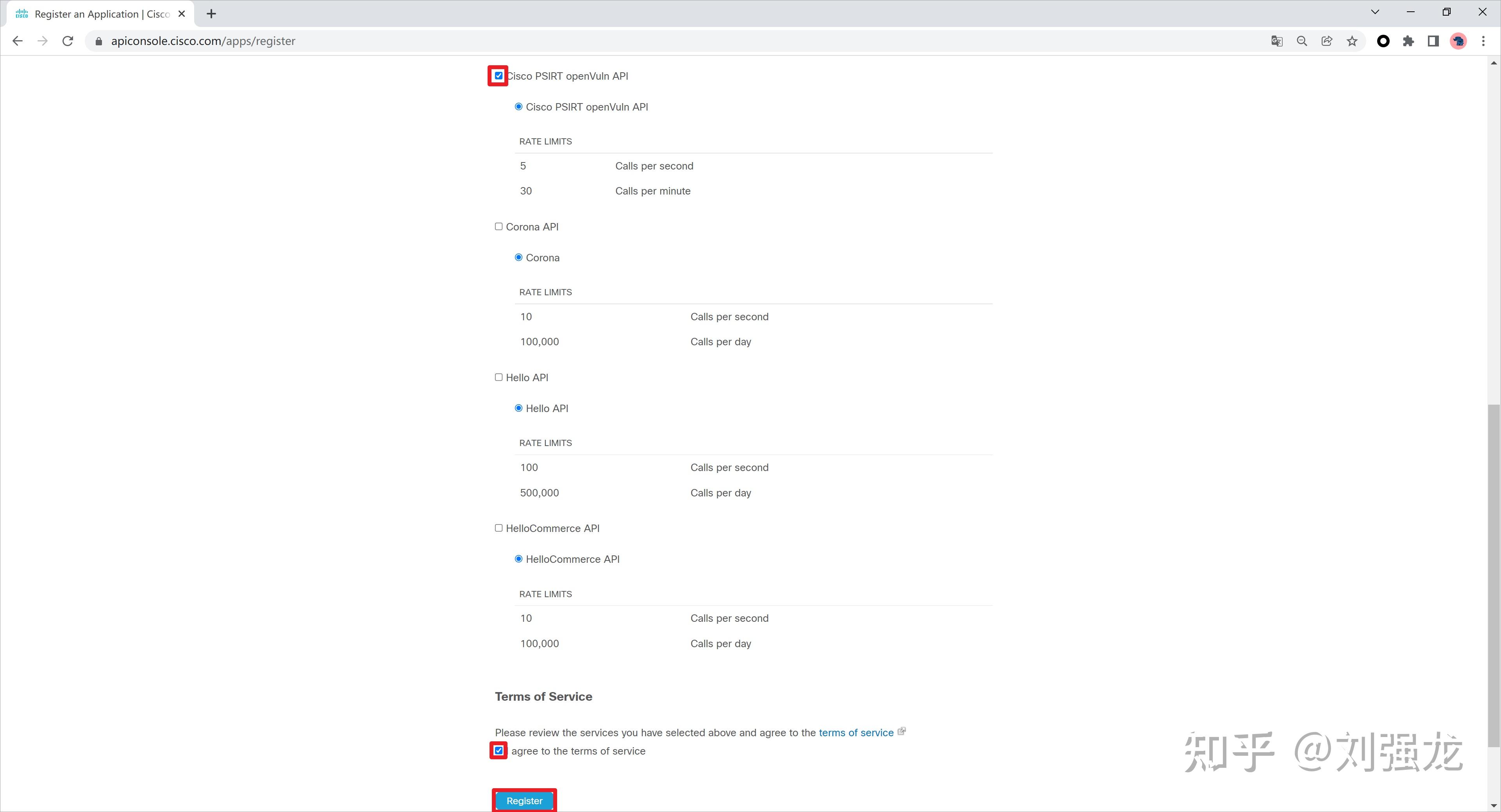The height and width of the screenshot is (812, 1501).
Task: Open Chrome three-dot menu
Action: tap(1483, 41)
